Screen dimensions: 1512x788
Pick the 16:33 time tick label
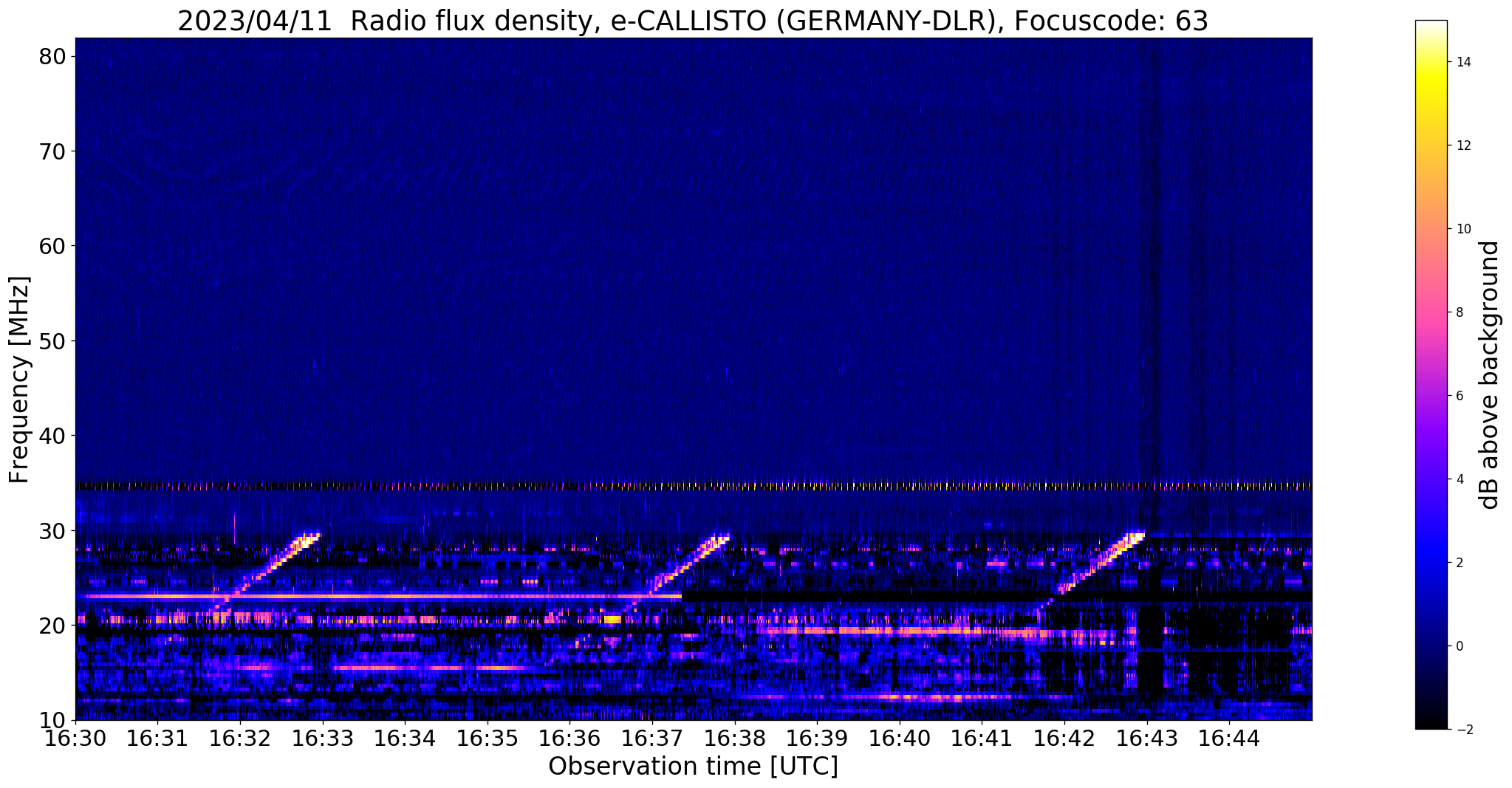323,738
